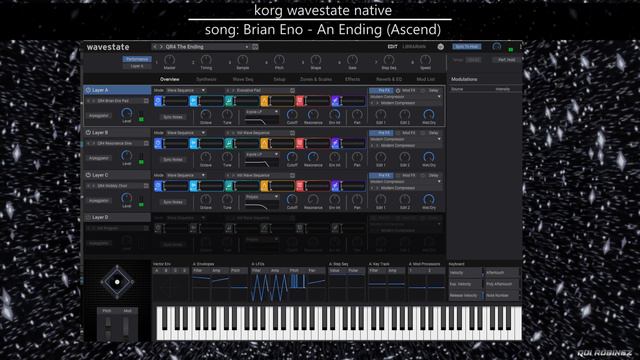Open Layer C filter type dropdown
This screenshot has width=640, height=360.
click(x=262, y=197)
